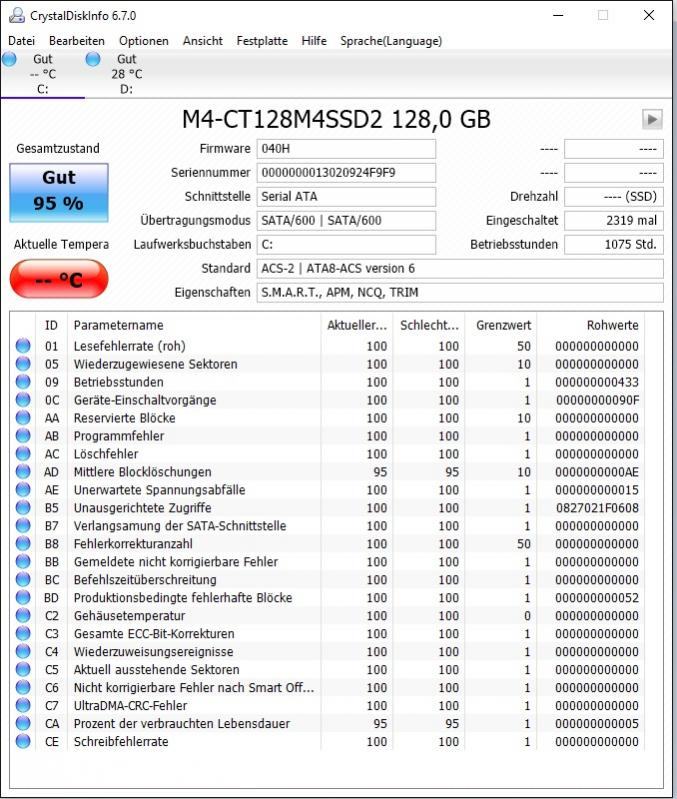Click status icon for Gehäusetemperatur

(23, 616)
